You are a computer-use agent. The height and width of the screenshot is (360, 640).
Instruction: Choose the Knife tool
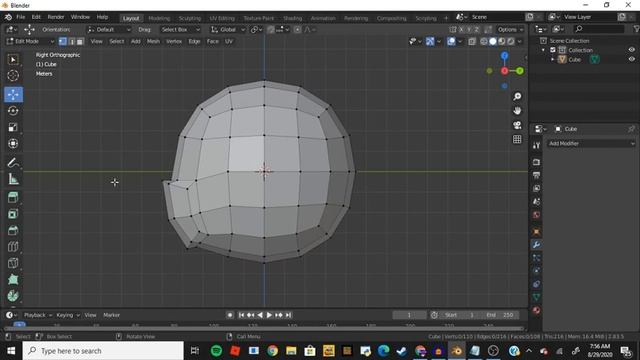click(x=13, y=263)
